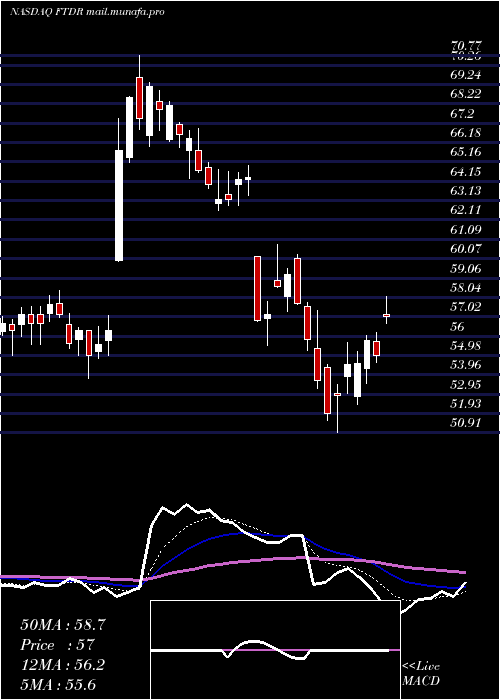Click the 53.96 price axis label

tap(466, 365)
